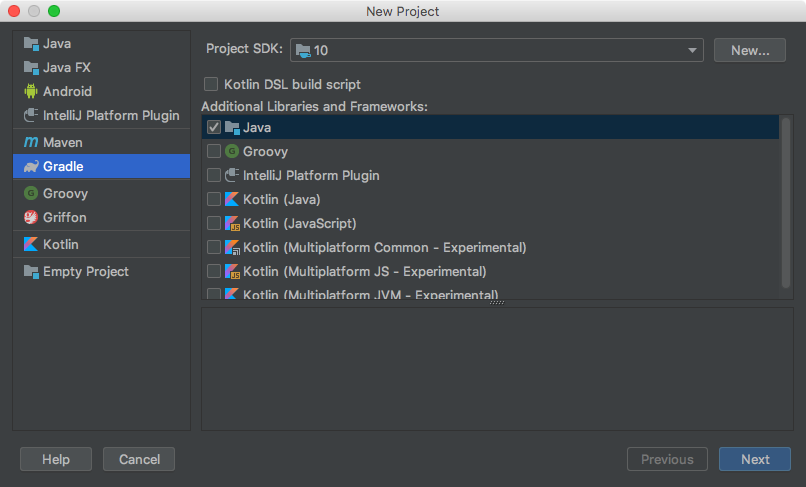Check the Kotlin (JavaScript) framework checkbox
Viewport: 806px width, 487px height.
pyautogui.click(x=213, y=224)
